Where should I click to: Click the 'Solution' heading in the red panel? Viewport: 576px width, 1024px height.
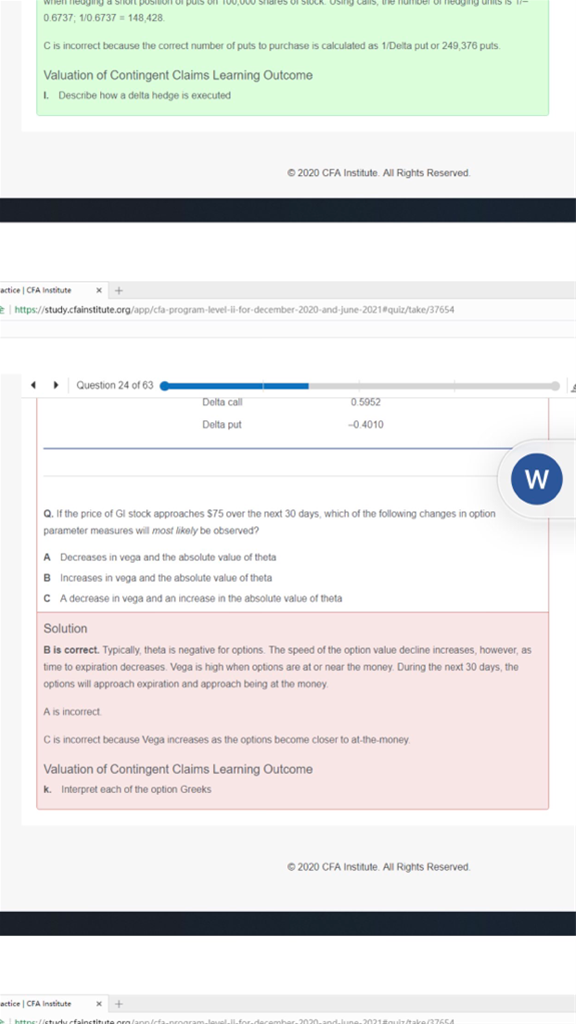[x=65, y=629]
